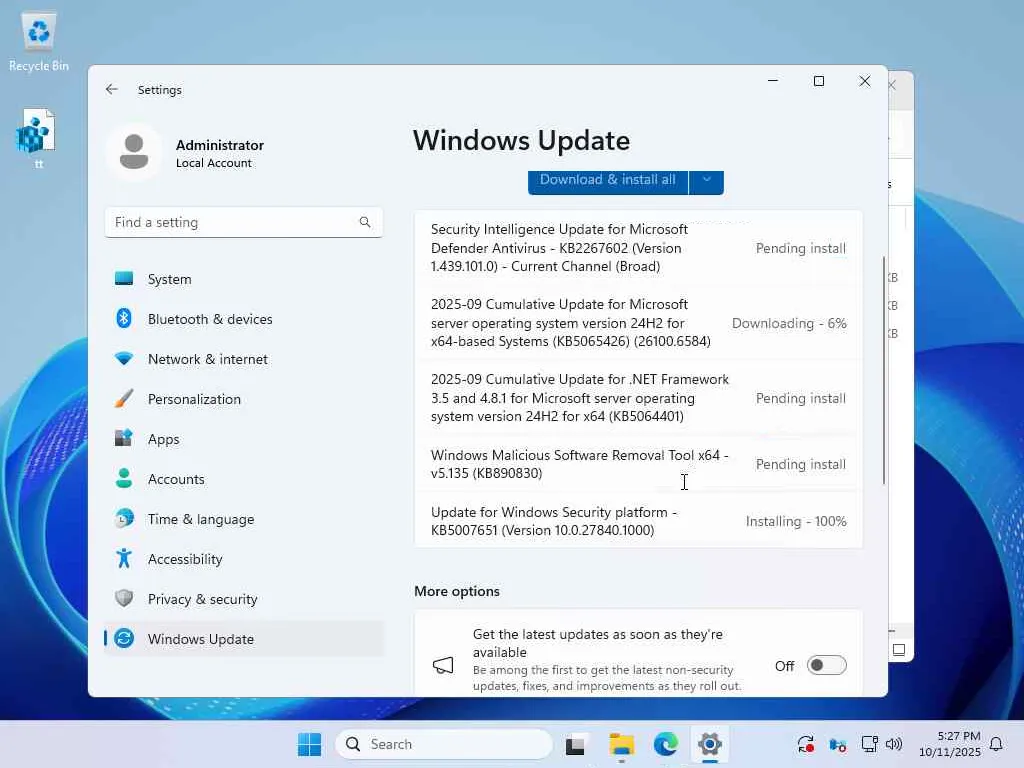1024x768 pixels.
Task: Open File Explorer from the taskbar
Action: pyautogui.click(x=621, y=744)
